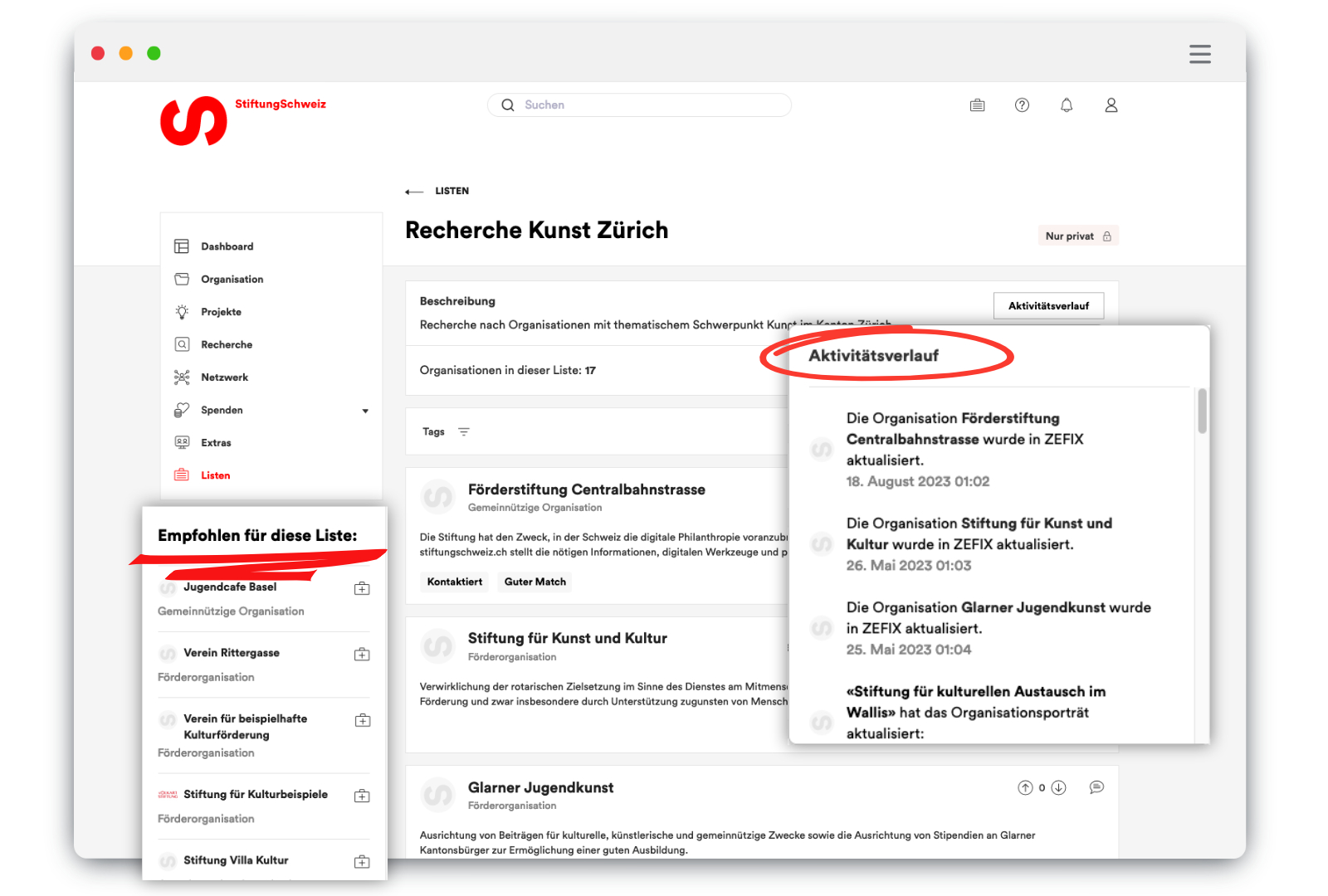Screen dimensions: 1328x896
Task: Click into the Suchen search field
Action: tap(647, 105)
